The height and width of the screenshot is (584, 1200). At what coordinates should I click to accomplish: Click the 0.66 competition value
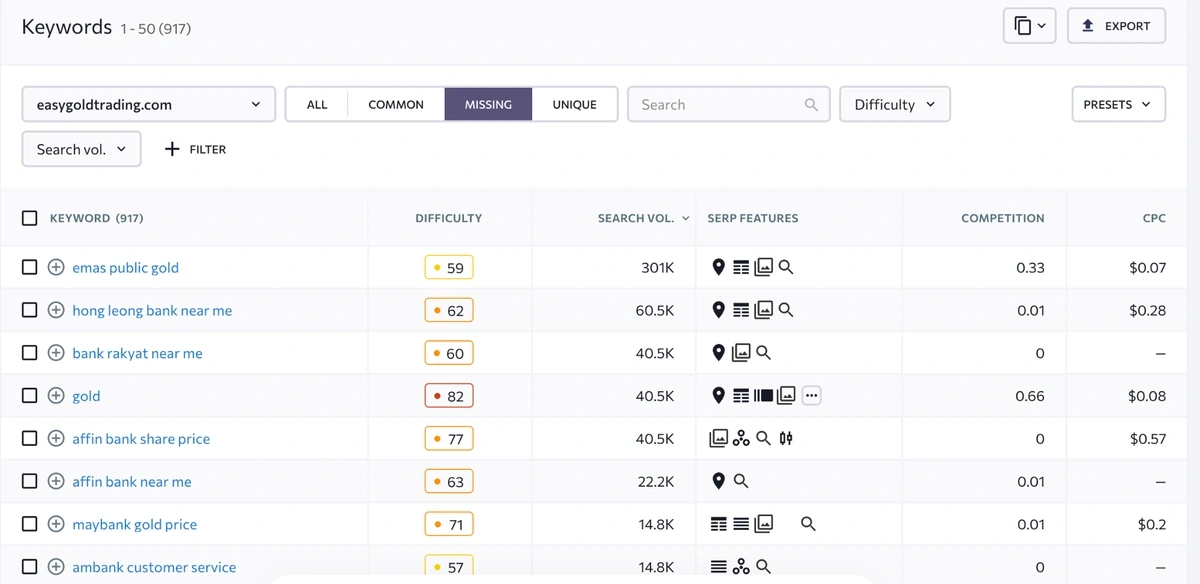point(1030,396)
